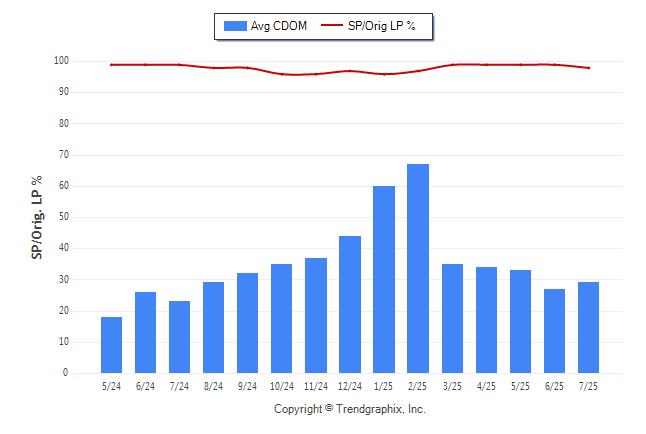
Task: Click the 6/25 x-axis label
Action: [x=554, y=387]
